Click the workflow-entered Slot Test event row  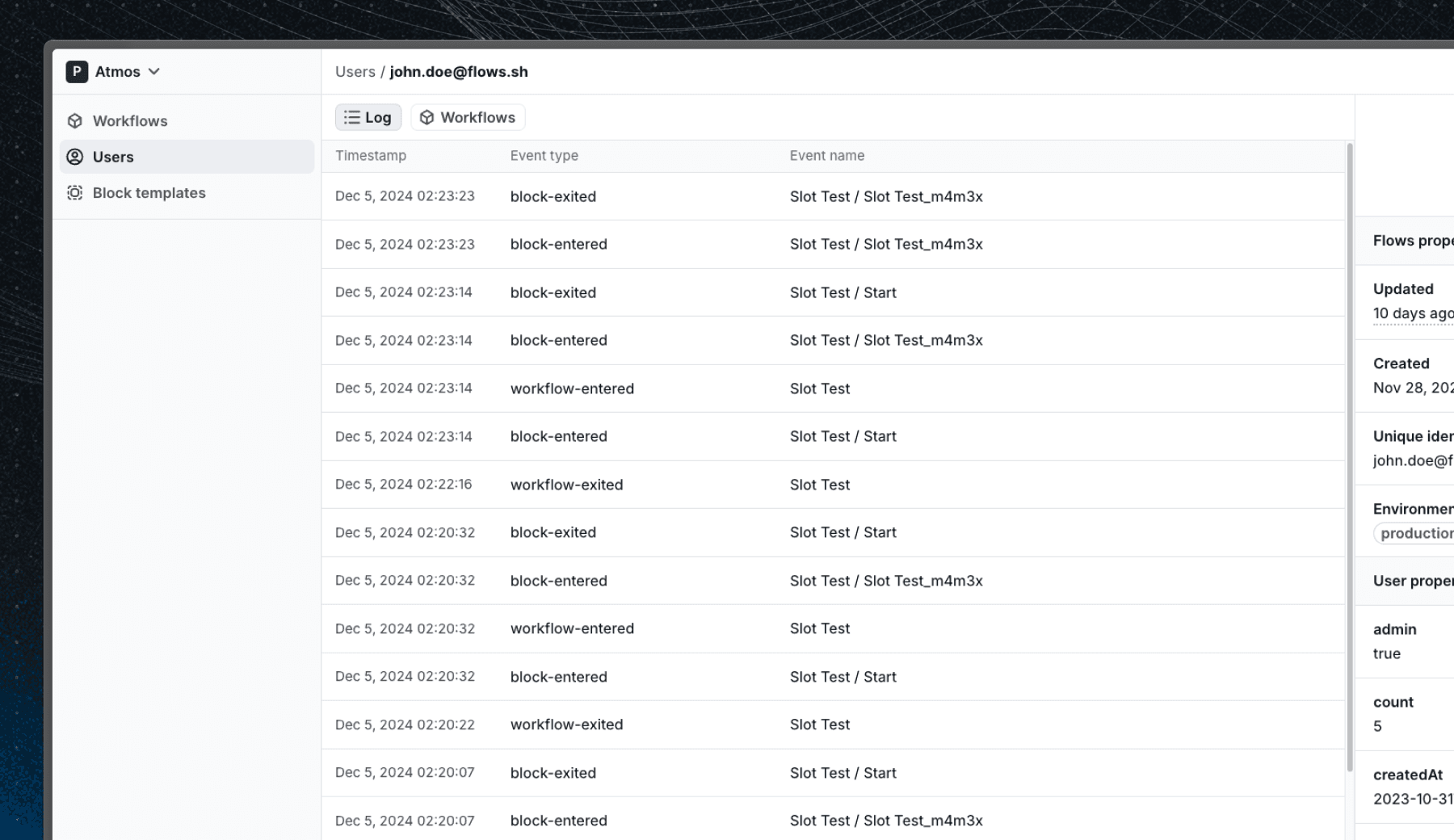coord(727,388)
